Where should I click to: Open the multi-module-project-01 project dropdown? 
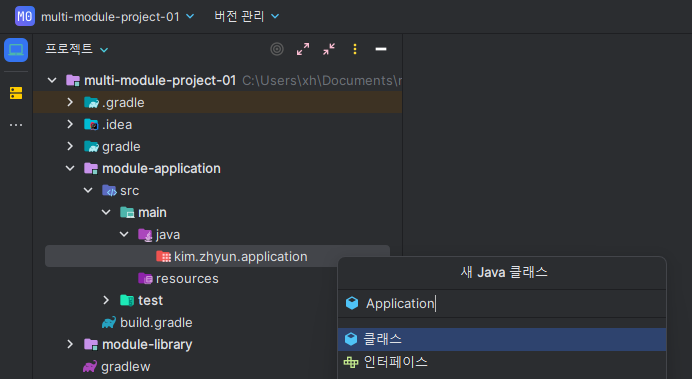[x=117, y=17]
